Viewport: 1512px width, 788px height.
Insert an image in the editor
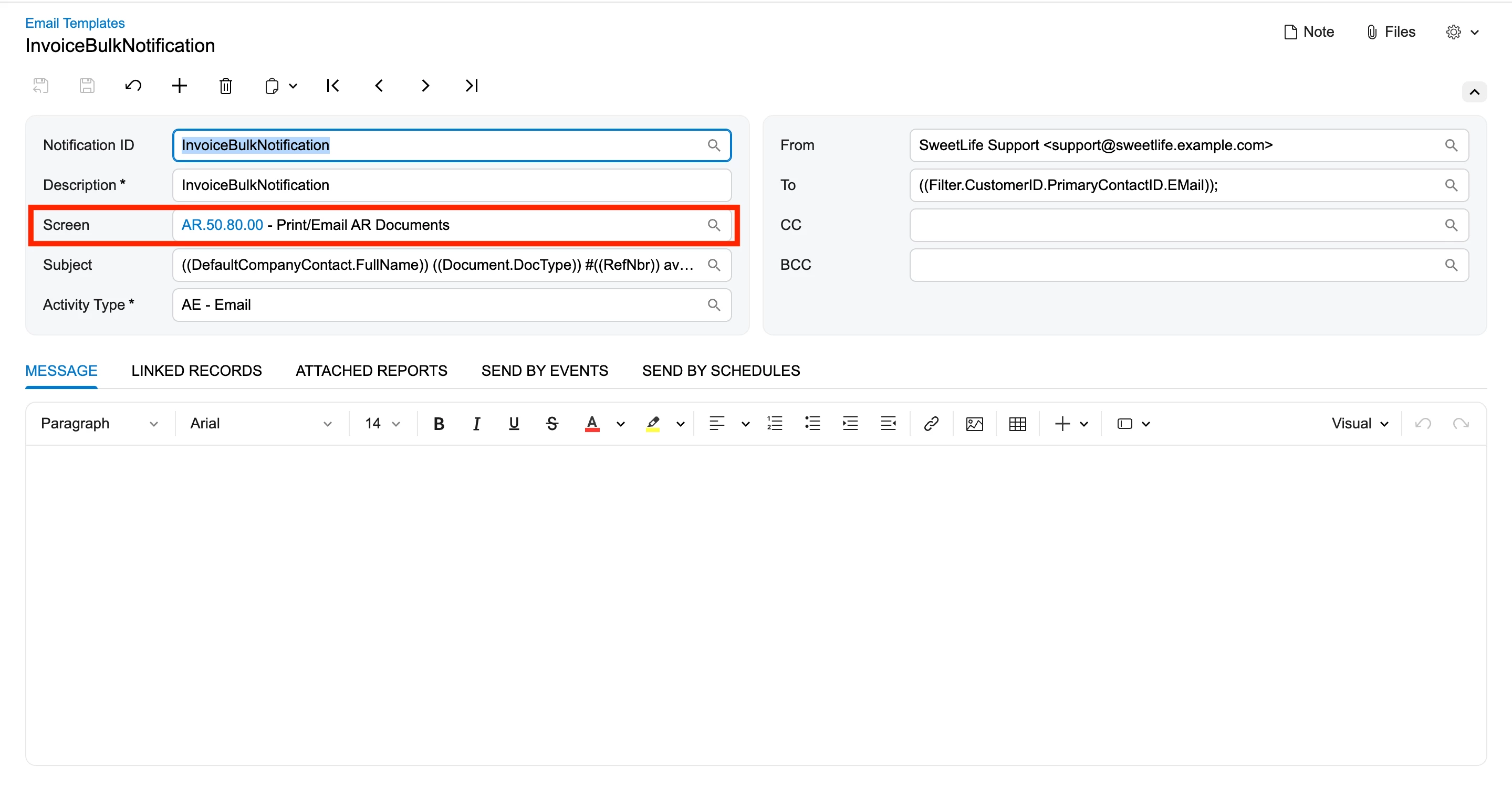(x=974, y=424)
